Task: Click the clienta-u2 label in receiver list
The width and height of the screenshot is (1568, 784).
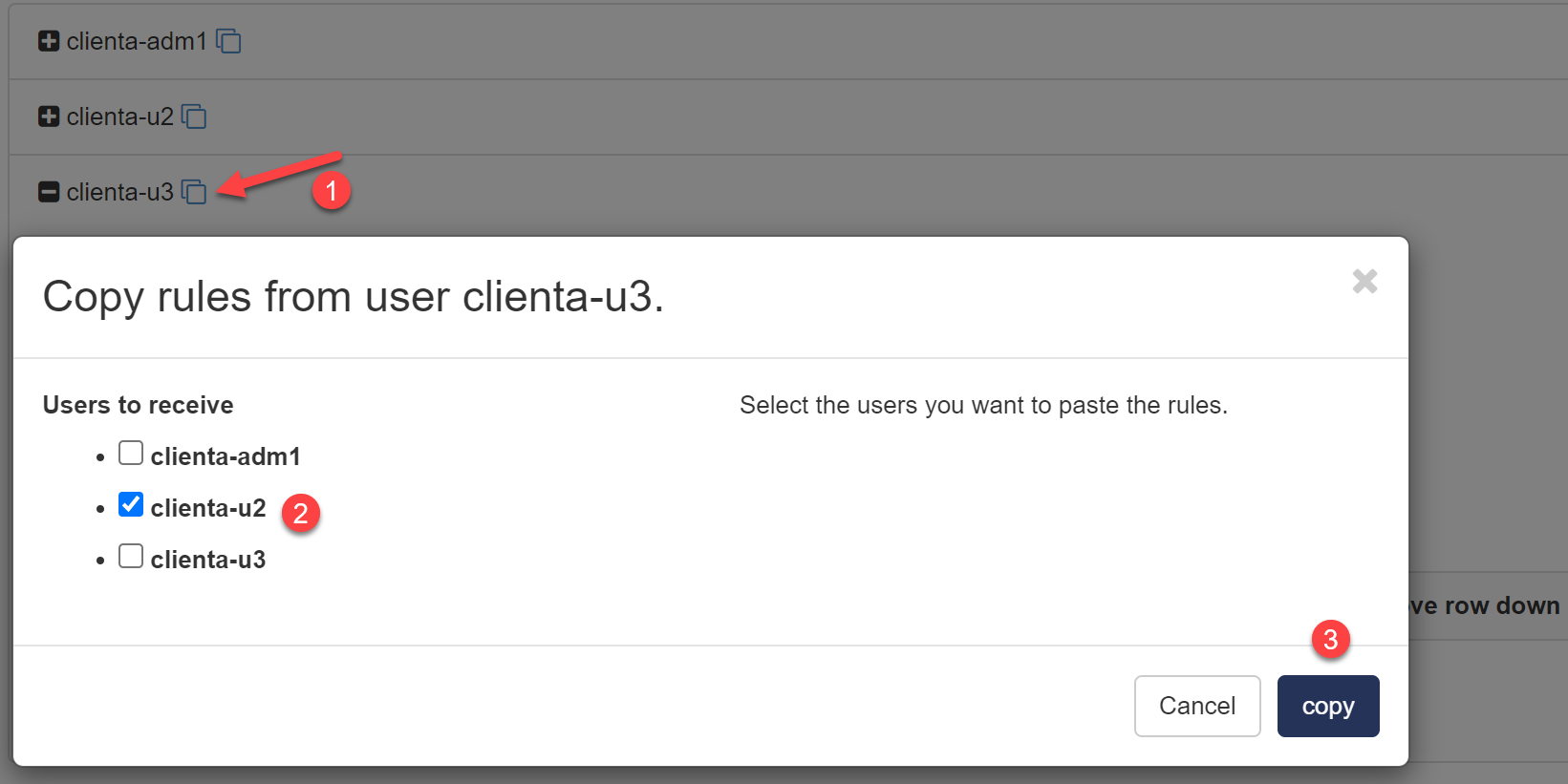Action: click(x=208, y=508)
